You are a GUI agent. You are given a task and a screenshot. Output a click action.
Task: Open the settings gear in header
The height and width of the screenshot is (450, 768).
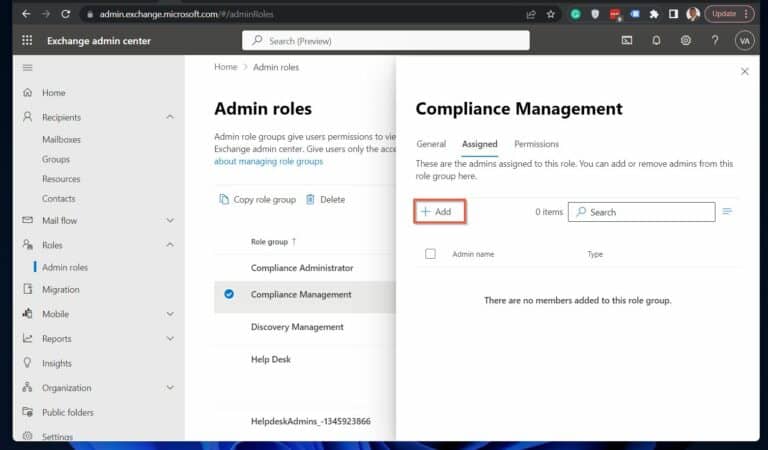(686, 41)
